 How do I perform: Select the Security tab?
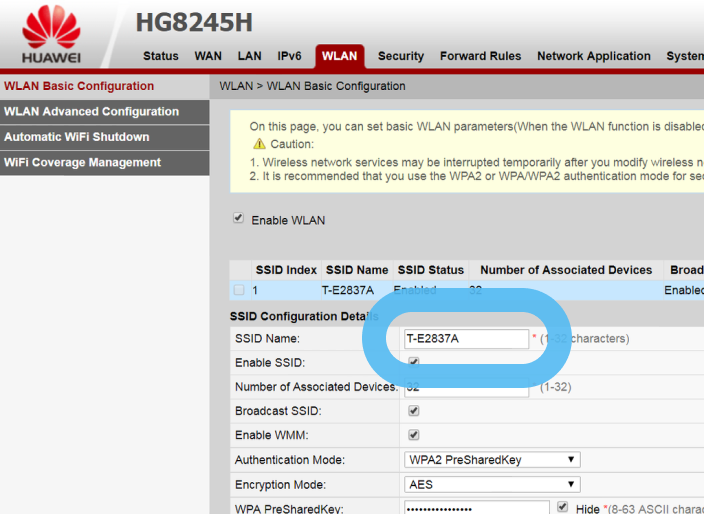pos(401,56)
